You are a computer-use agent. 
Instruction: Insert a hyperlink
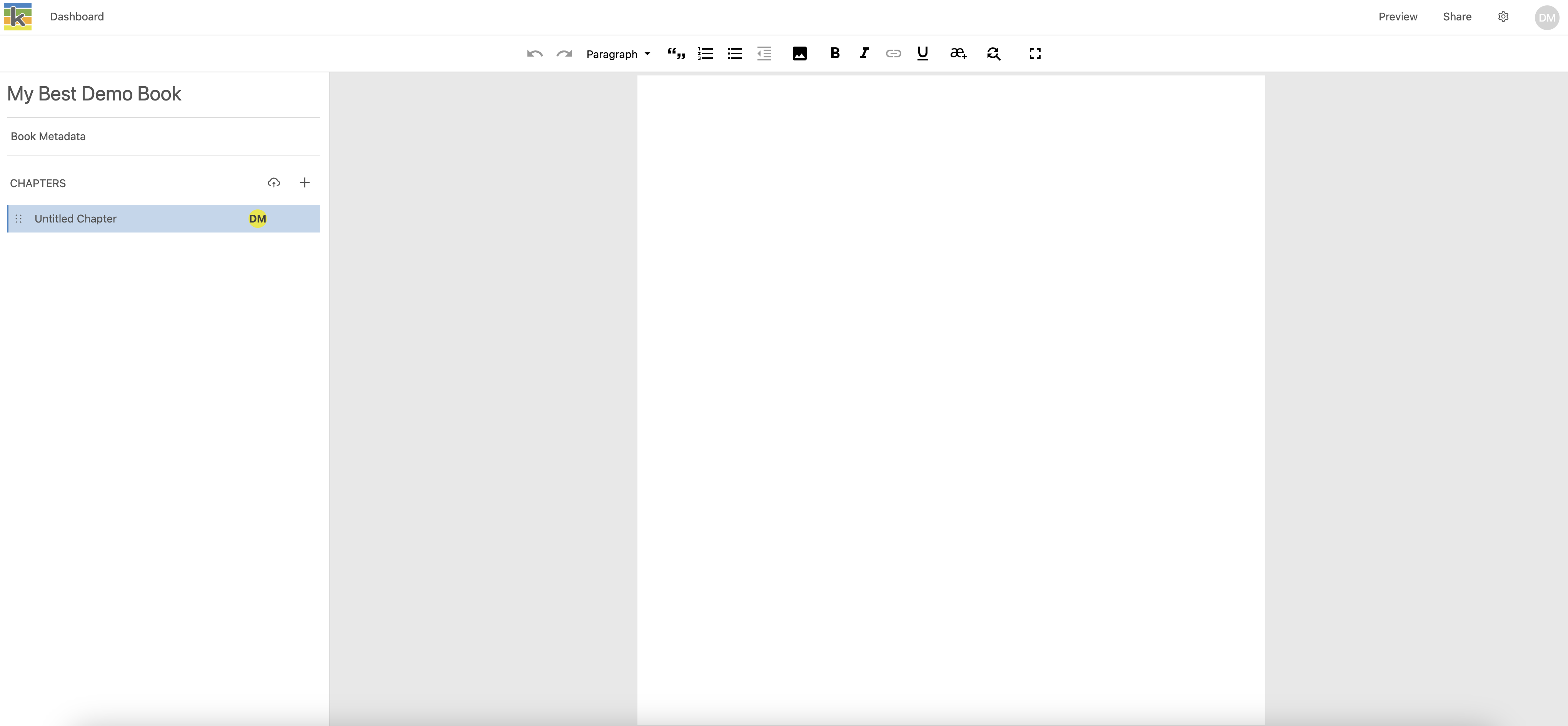pyautogui.click(x=893, y=54)
